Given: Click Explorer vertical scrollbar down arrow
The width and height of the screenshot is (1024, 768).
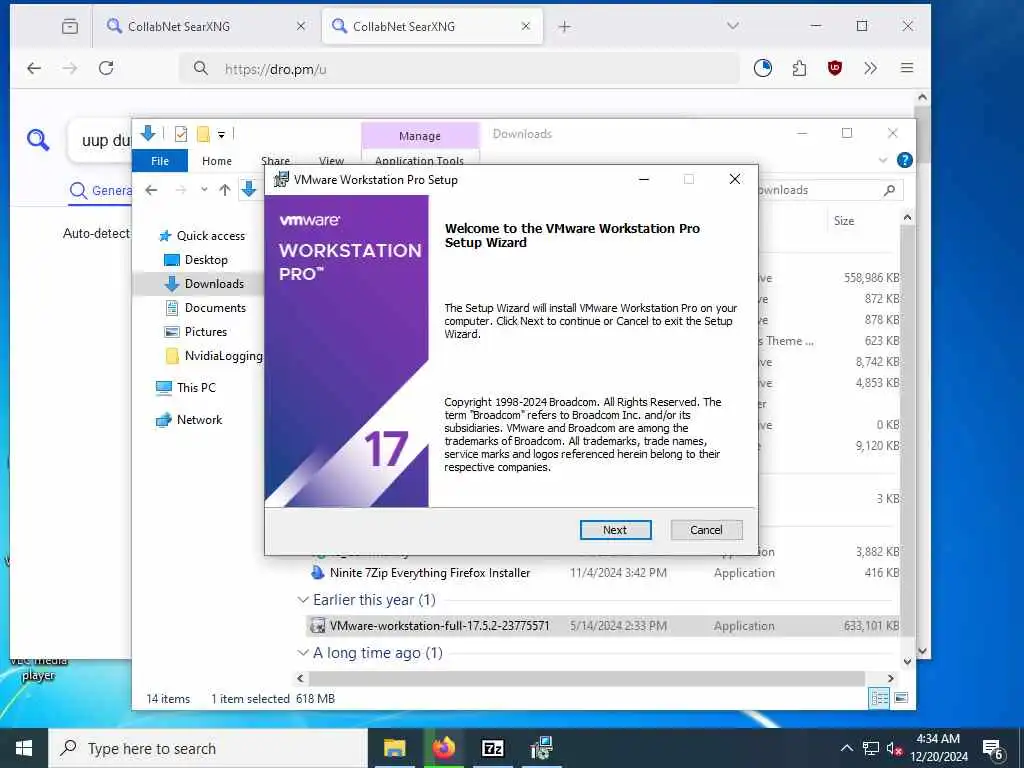Looking at the screenshot, I should click(x=907, y=662).
